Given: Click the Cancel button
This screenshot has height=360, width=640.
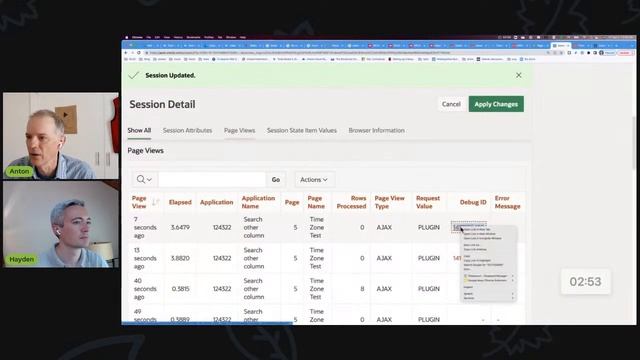Looking at the screenshot, I should (x=451, y=104).
